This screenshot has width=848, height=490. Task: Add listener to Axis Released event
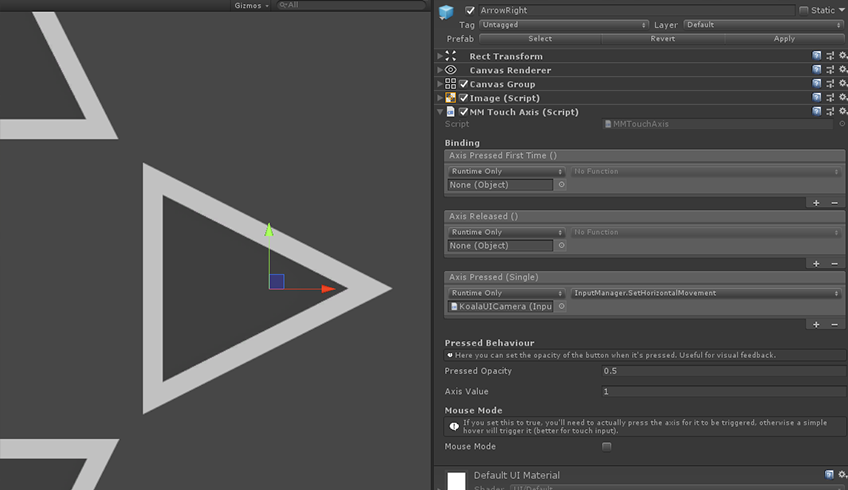(816, 264)
